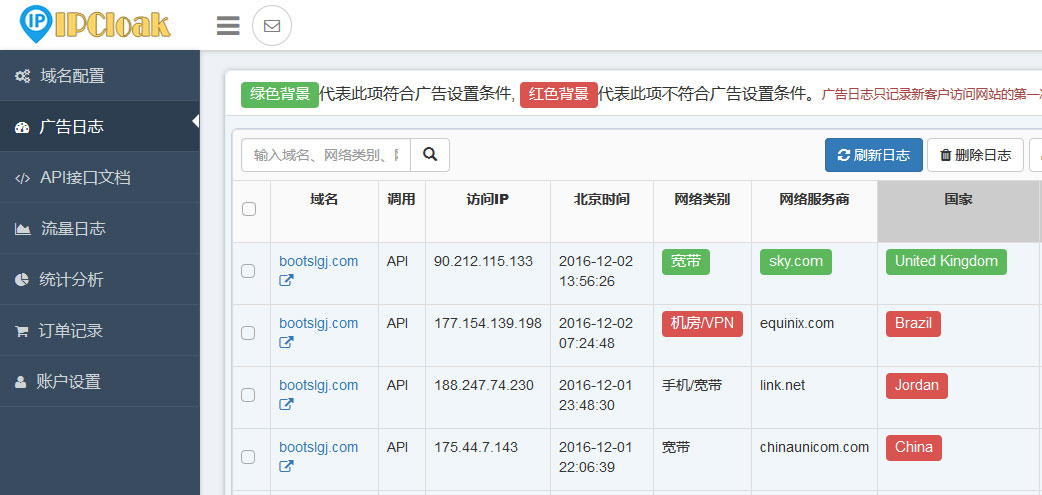Click the IPCloak logo

pos(96,23)
